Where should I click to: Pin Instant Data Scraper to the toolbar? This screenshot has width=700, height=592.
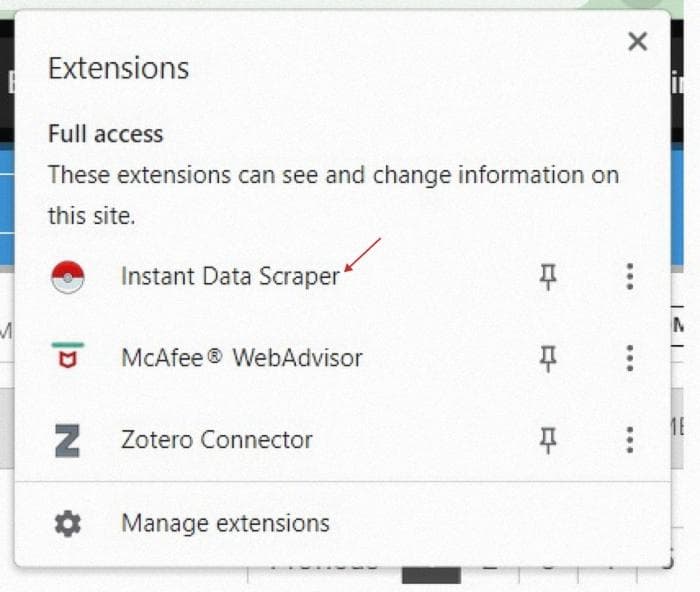548,277
